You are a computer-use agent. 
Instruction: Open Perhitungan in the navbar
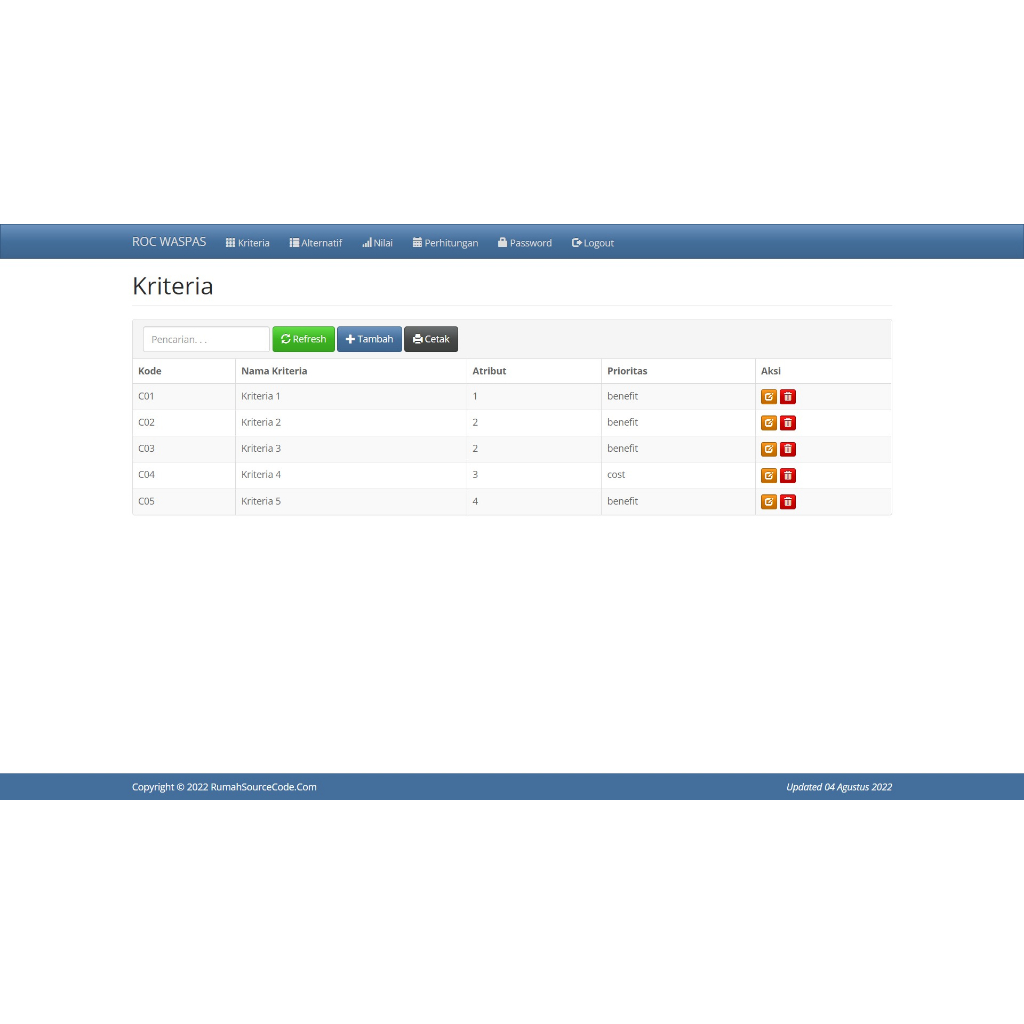(x=445, y=243)
